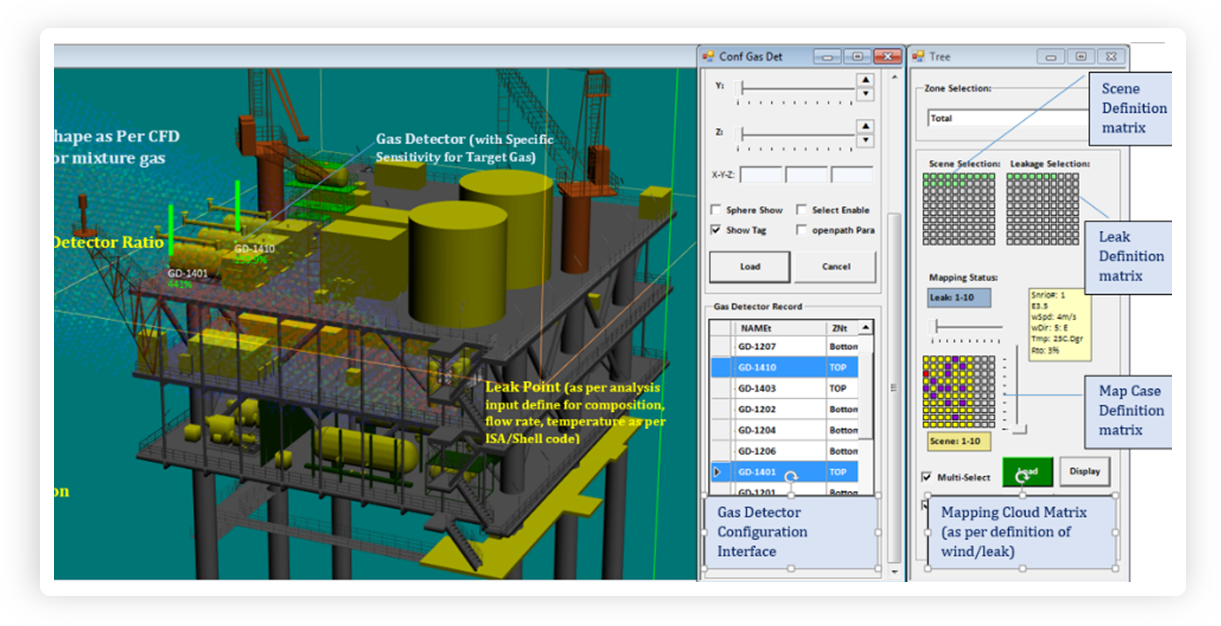The image size is (1221, 626).
Task: Click Load button in Conf Gas Det
Action: [750, 267]
